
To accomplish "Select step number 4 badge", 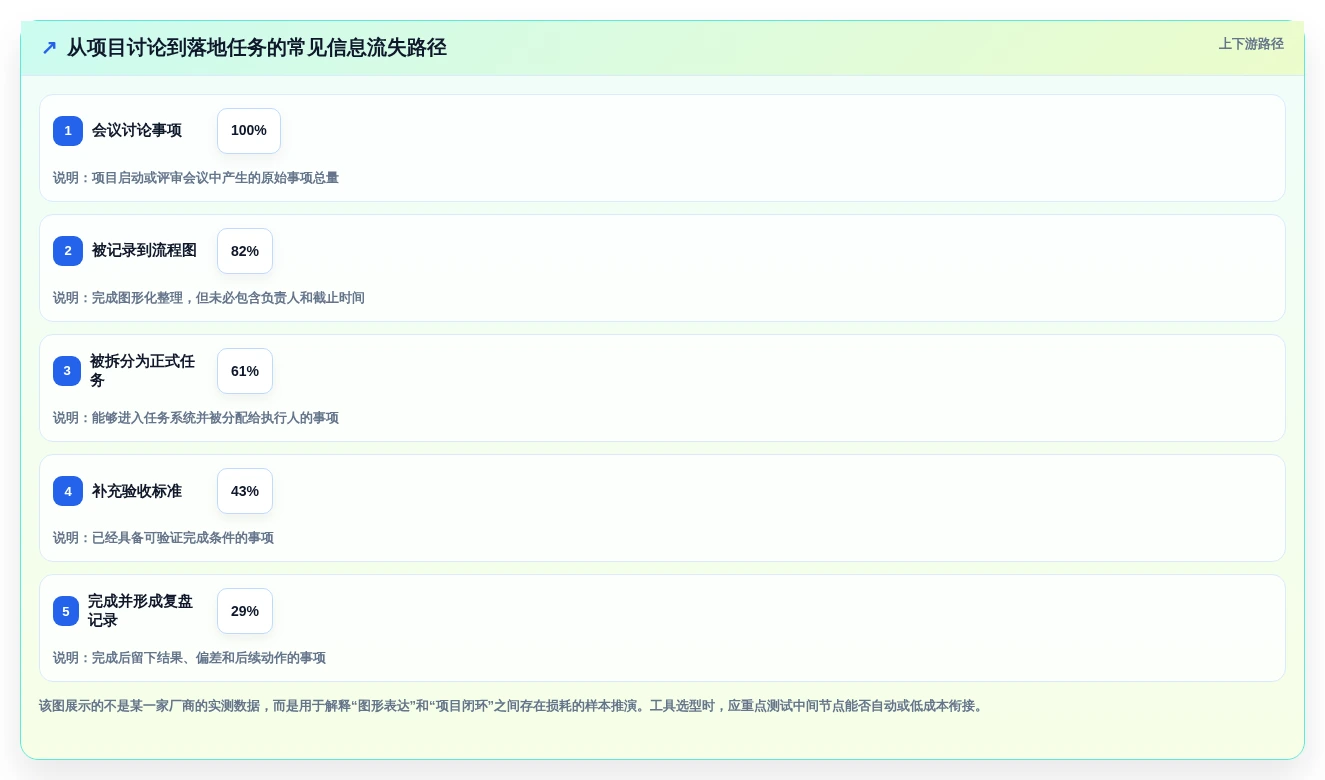I will click(x=68, y=491).
